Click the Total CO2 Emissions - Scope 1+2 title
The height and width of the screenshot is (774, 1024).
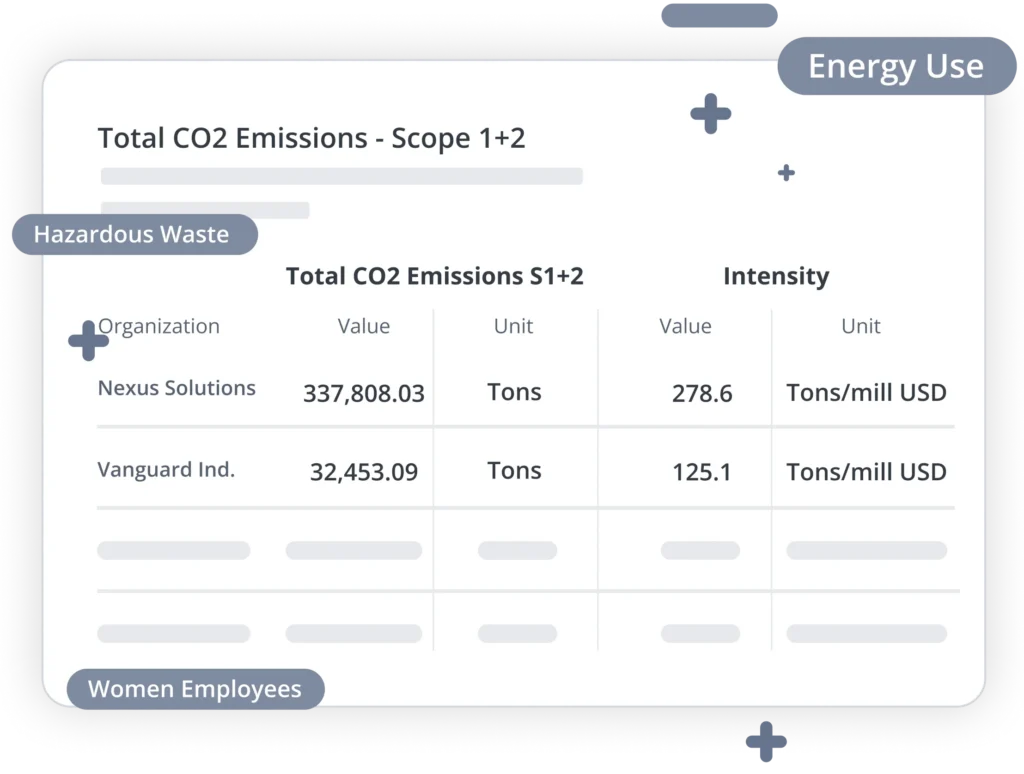pyautogui.click(x=312, y=138)
